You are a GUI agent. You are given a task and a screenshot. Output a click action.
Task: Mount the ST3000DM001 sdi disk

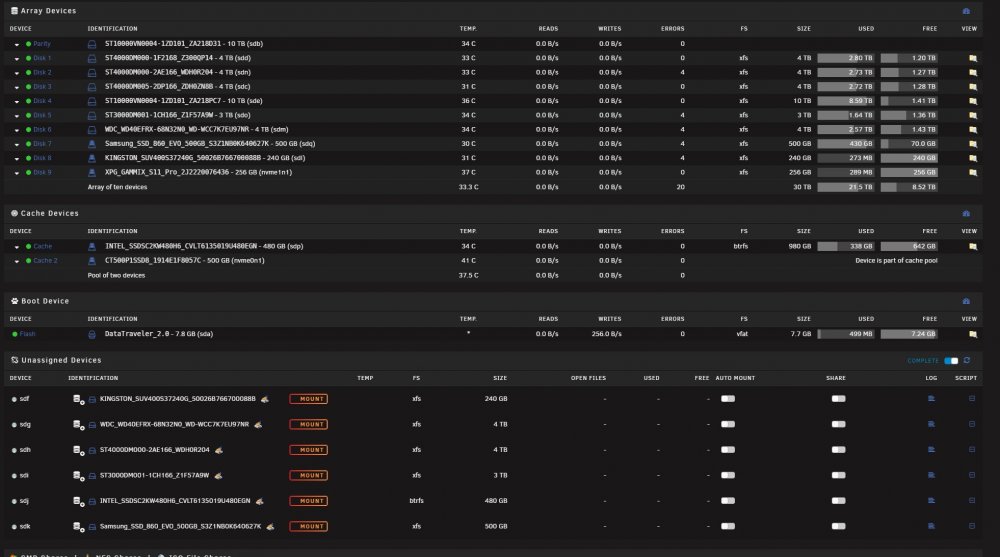[x=309, y=475]
